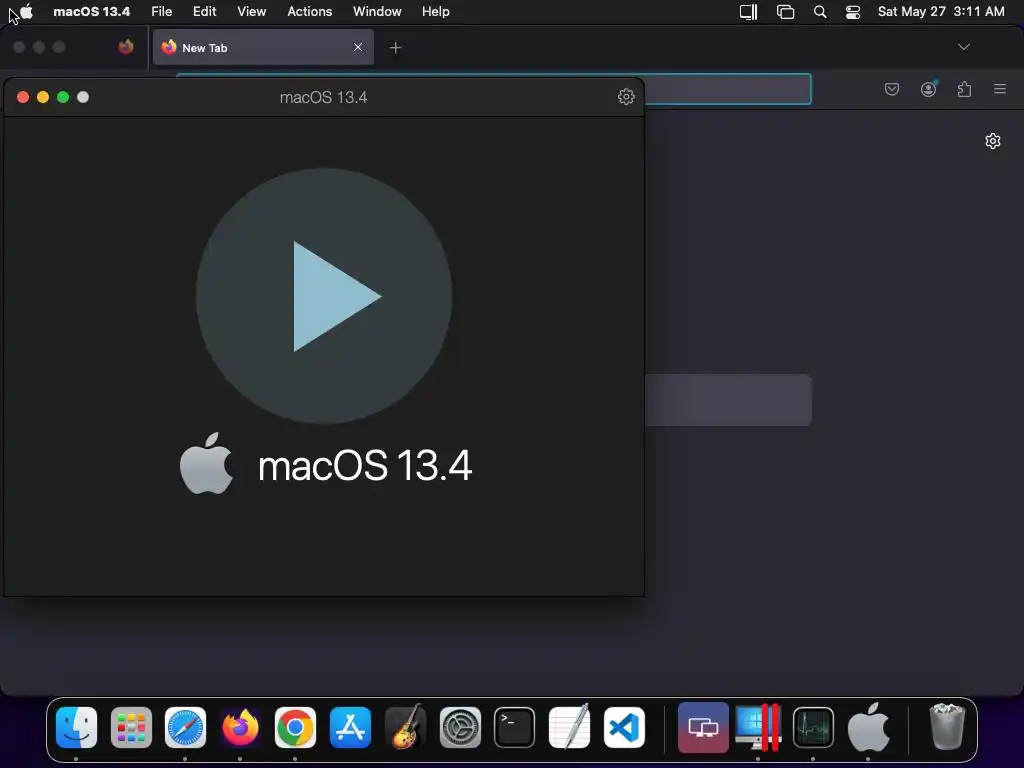Screen dimensions: 1024x768
Task: Click the gray fourth window control dot
Action: click(83, 97)
